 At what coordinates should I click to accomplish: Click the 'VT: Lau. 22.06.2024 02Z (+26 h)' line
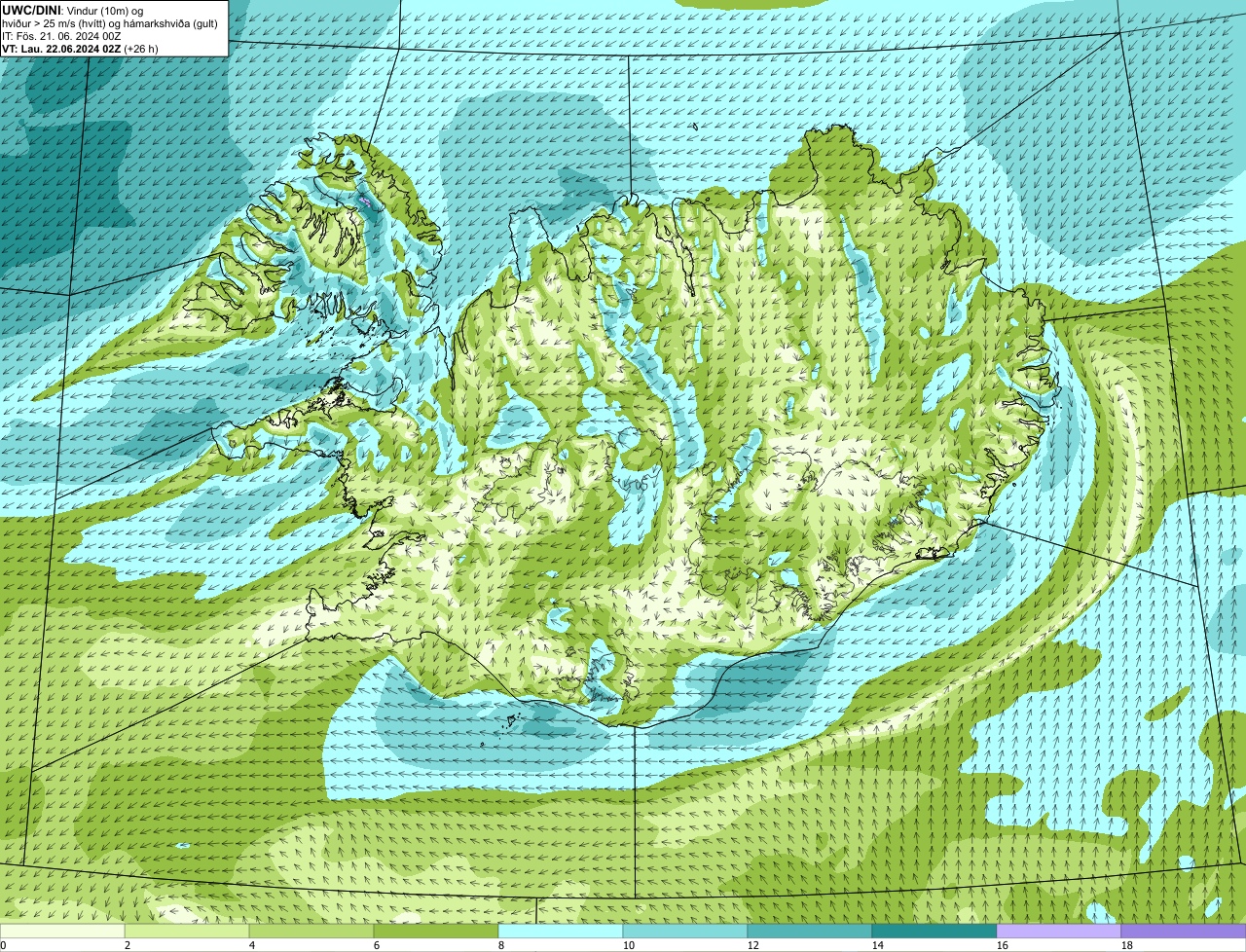(x=80, y=48)
